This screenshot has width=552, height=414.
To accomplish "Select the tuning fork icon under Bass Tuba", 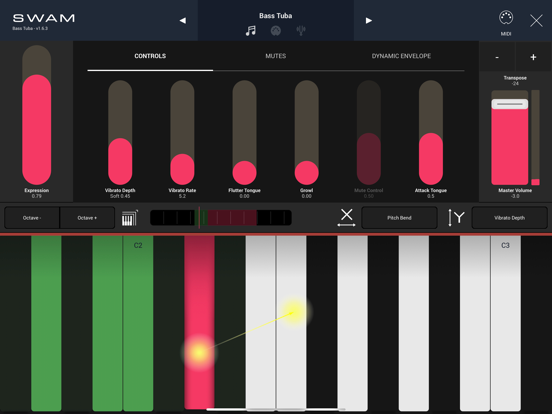I will [301, 31].
